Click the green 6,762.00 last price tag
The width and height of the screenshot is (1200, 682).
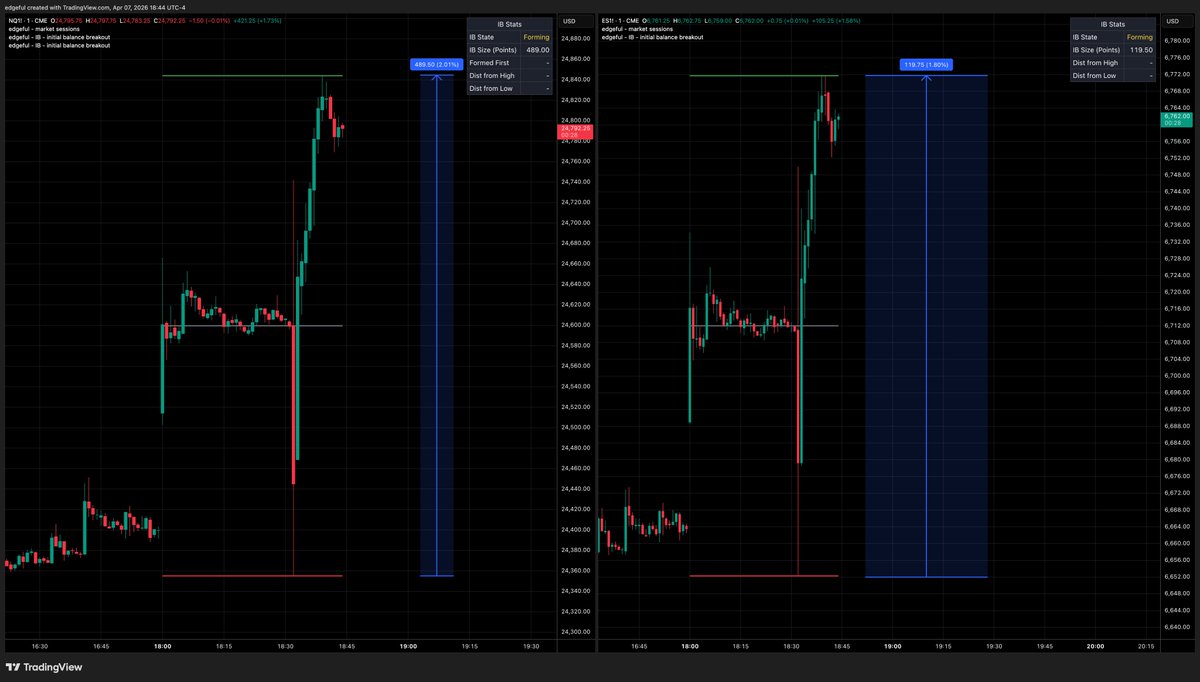1175,119
